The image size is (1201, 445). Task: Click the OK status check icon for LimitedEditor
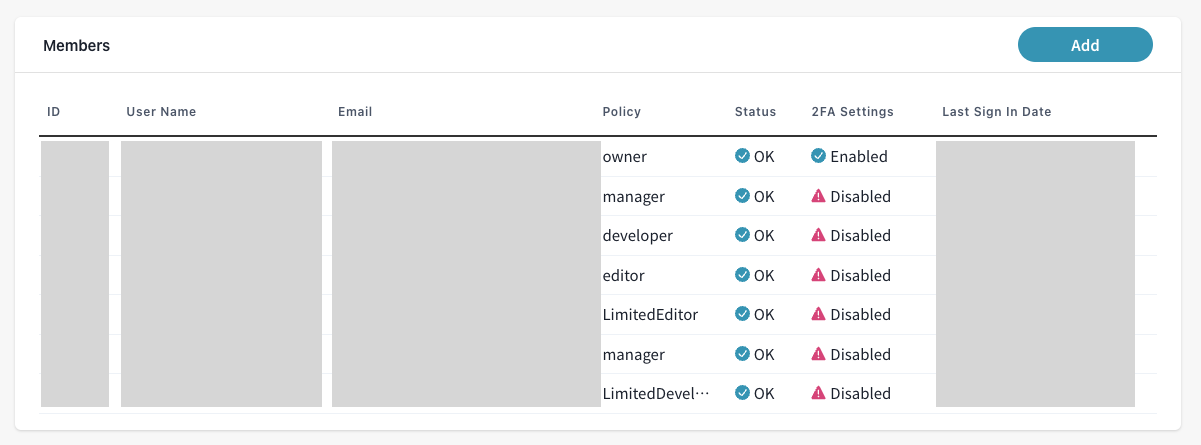[x=742, y=314]
